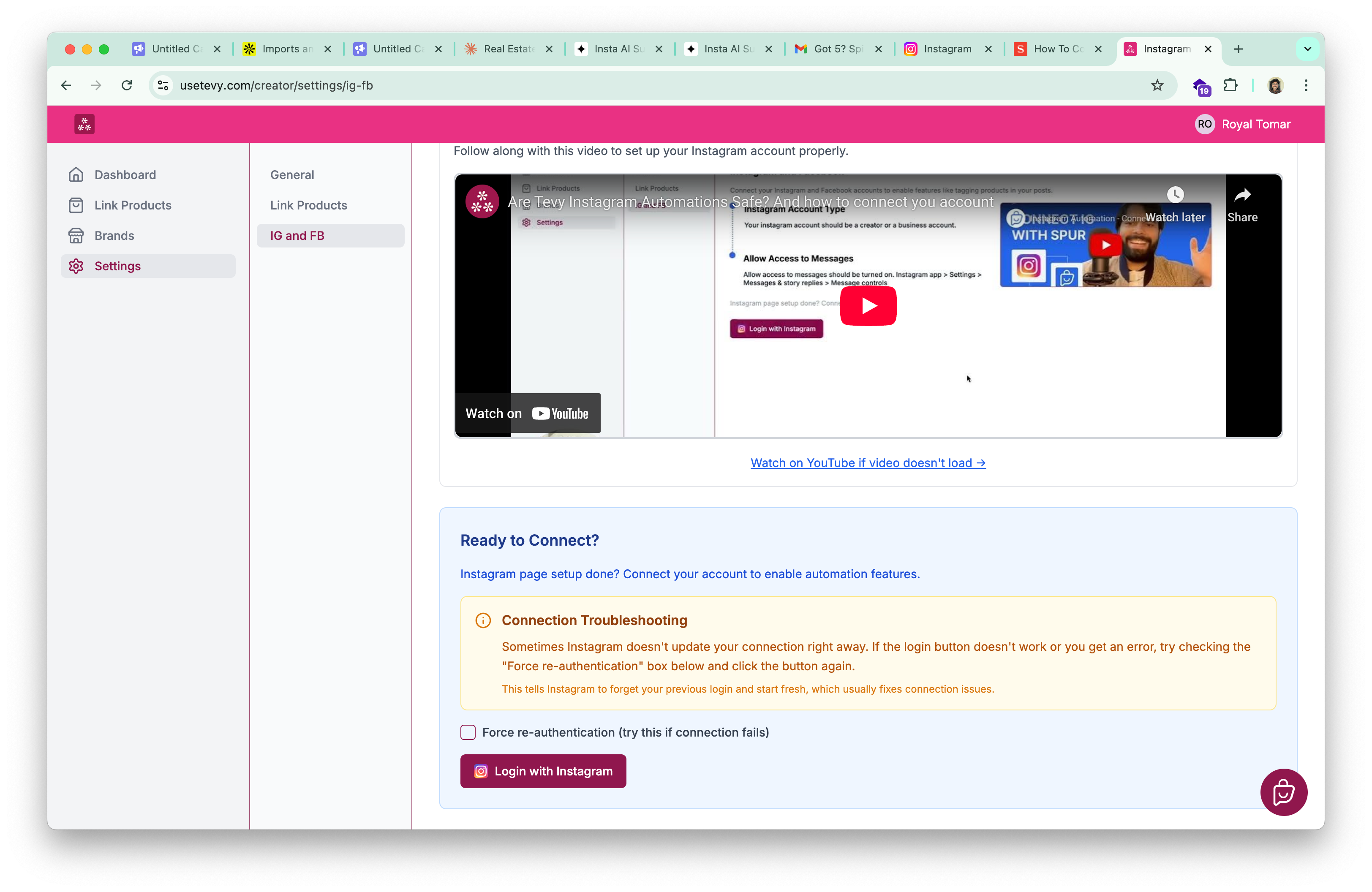Close the Got 5? Gmail tab
The height and width of the screenshot is (892, 1372).
(x=879, y=49)
